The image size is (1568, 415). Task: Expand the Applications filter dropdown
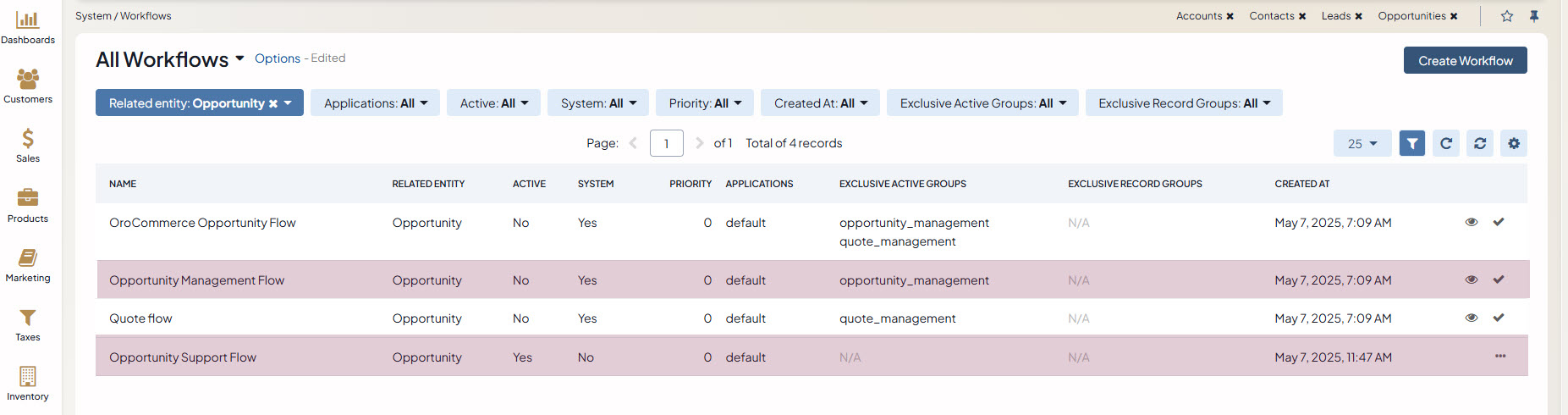pyautogui.click(x=375, y=103)
